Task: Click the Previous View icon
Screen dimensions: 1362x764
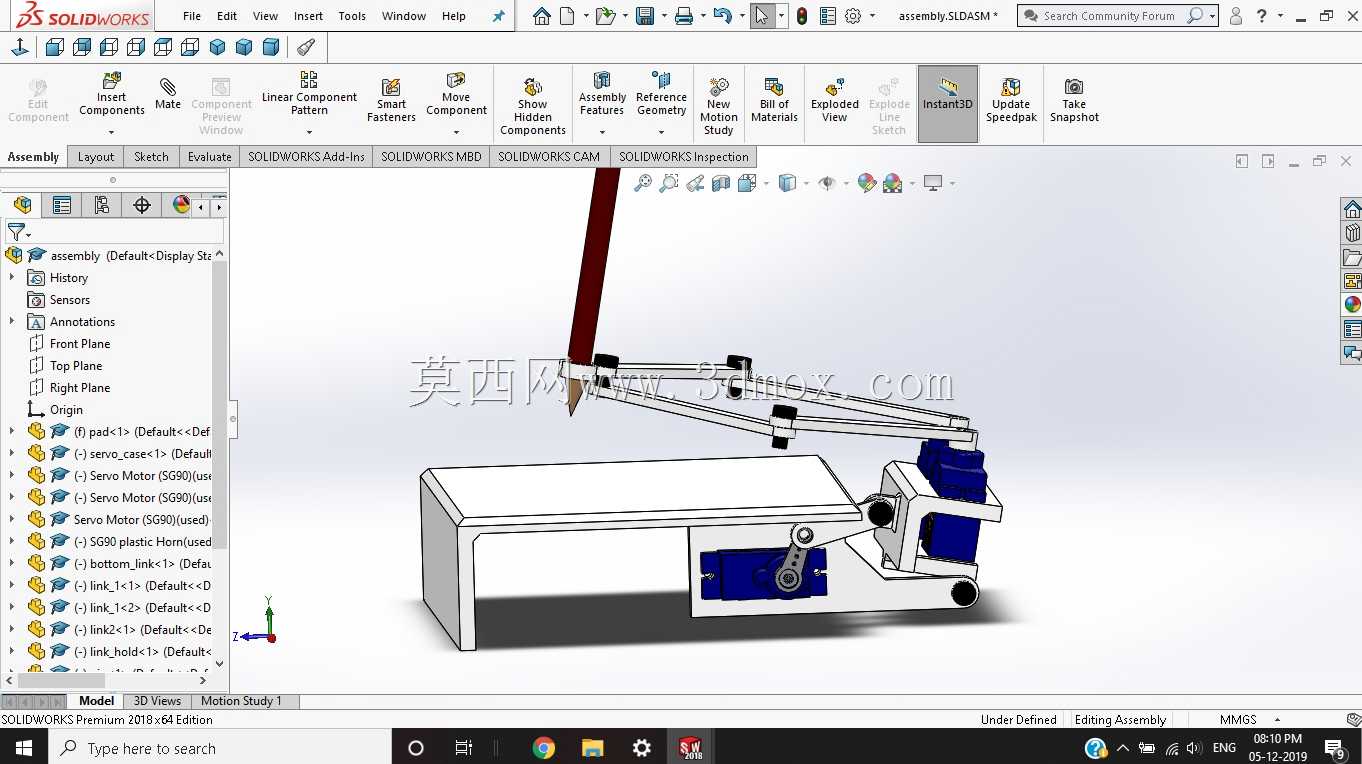Action: coord(695,183)
